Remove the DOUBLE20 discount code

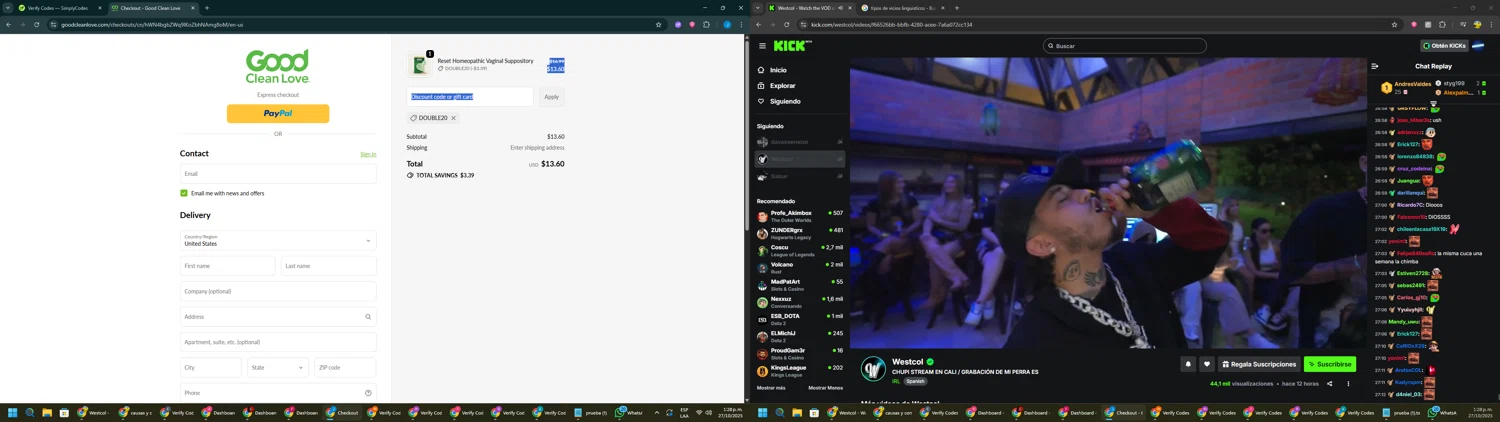(x=453, y=118)
